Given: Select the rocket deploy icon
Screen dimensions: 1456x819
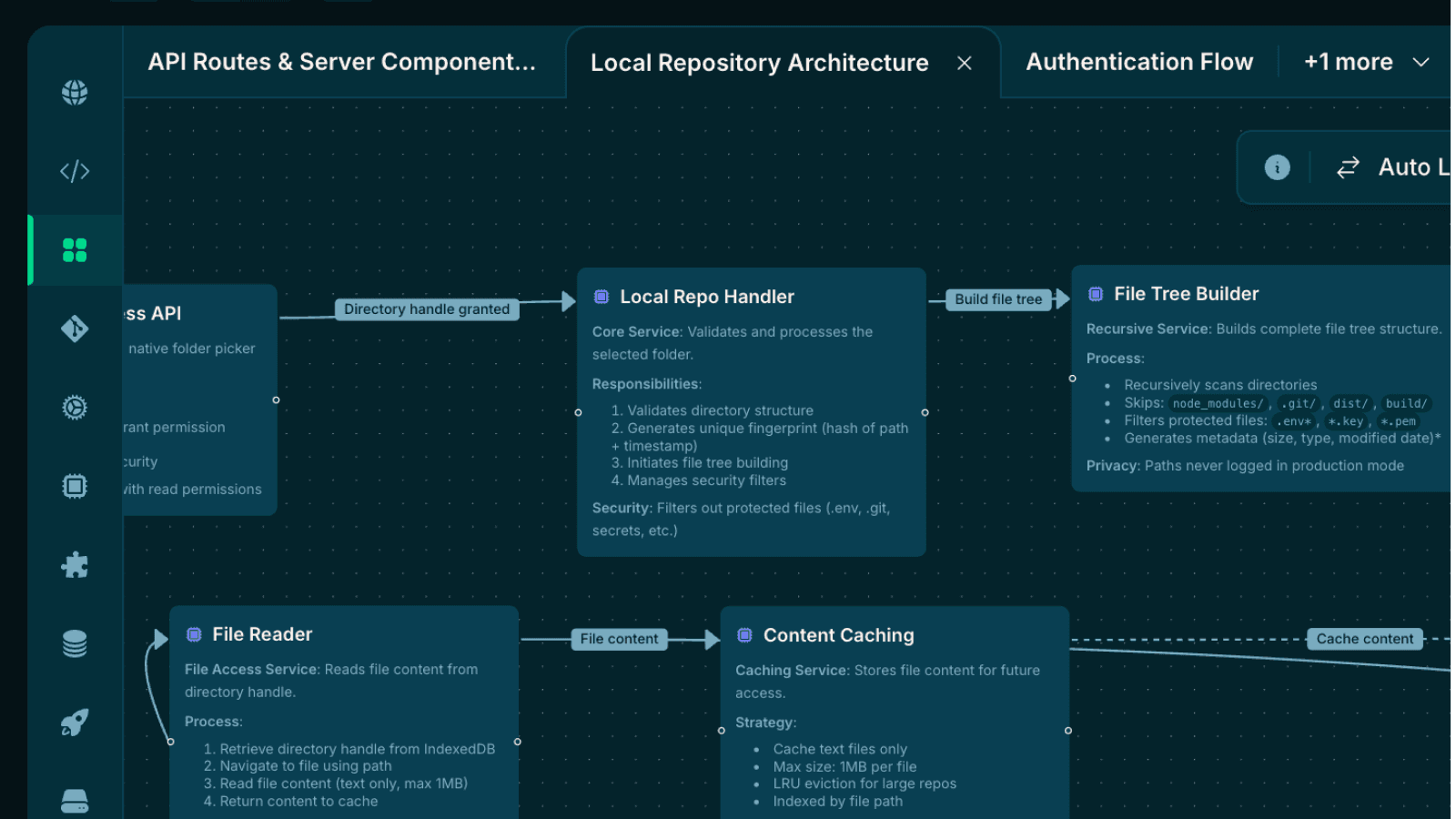Looking at the screenshot, I should coord(75,722).
